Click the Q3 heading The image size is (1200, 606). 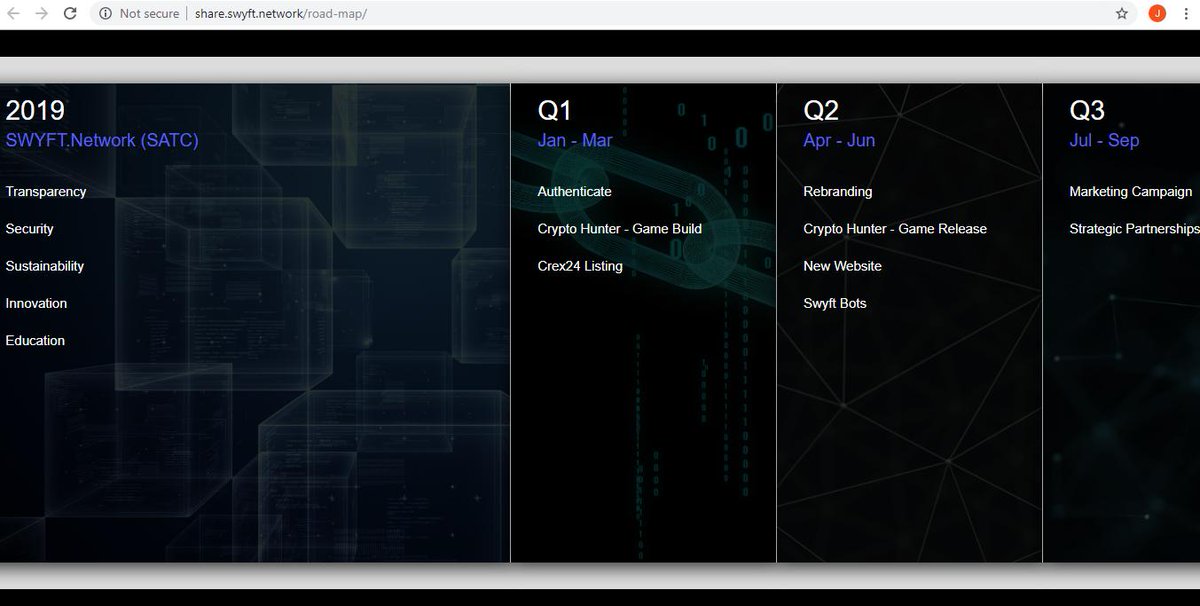click(x=1087, y=110)
